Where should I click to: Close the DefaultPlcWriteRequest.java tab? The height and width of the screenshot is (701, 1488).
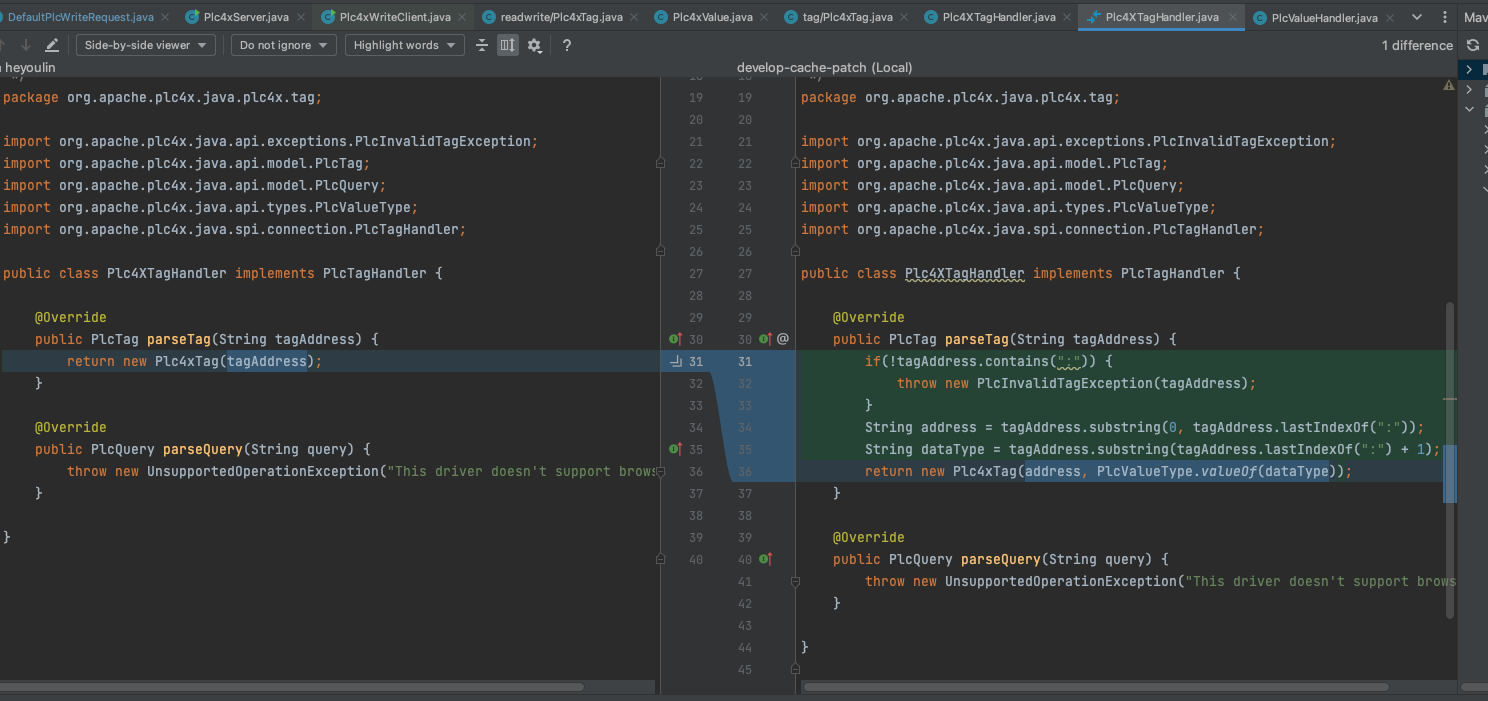166,17
